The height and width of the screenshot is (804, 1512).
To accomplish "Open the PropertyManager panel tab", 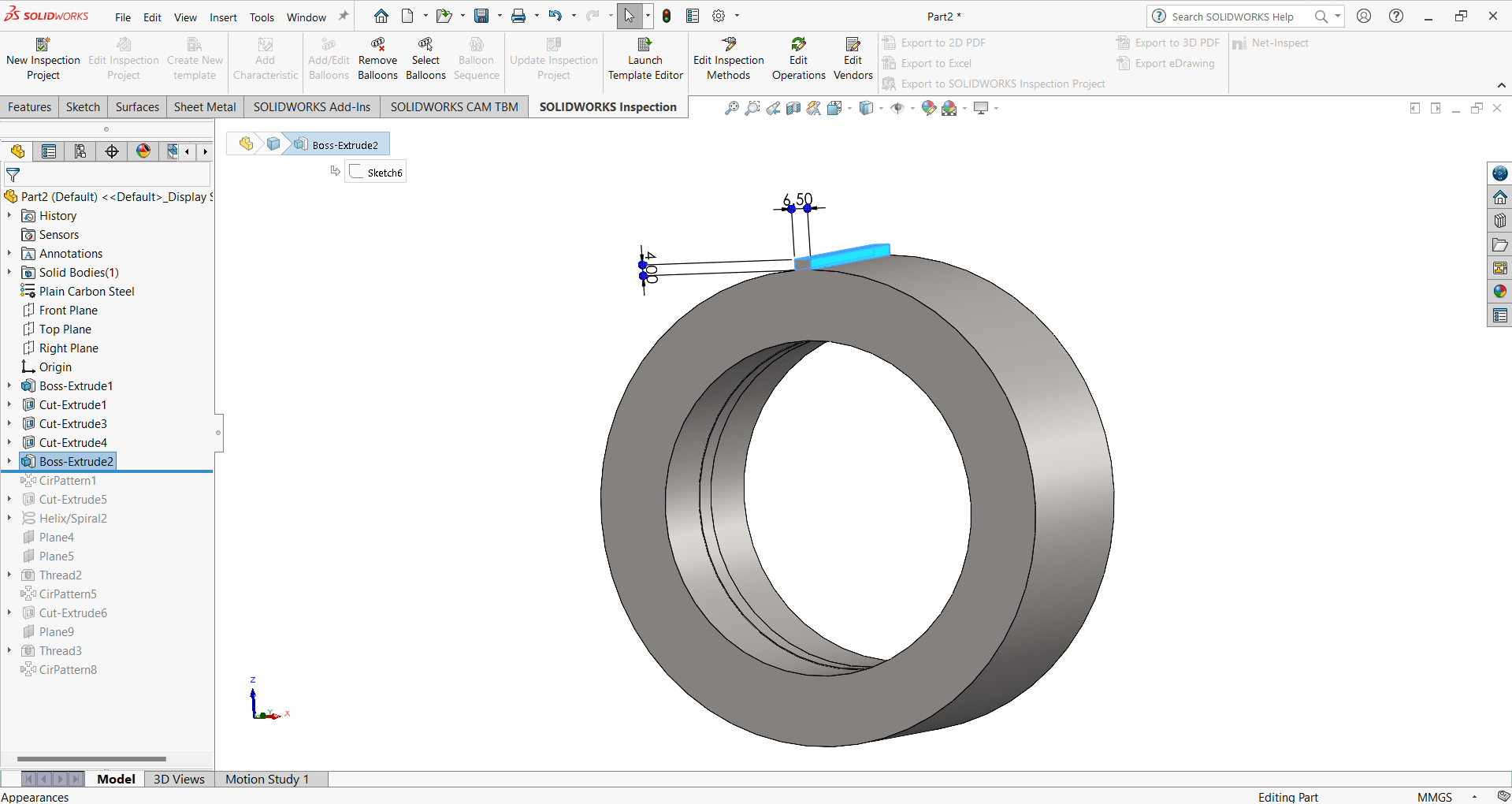I will tap(49, 151).
